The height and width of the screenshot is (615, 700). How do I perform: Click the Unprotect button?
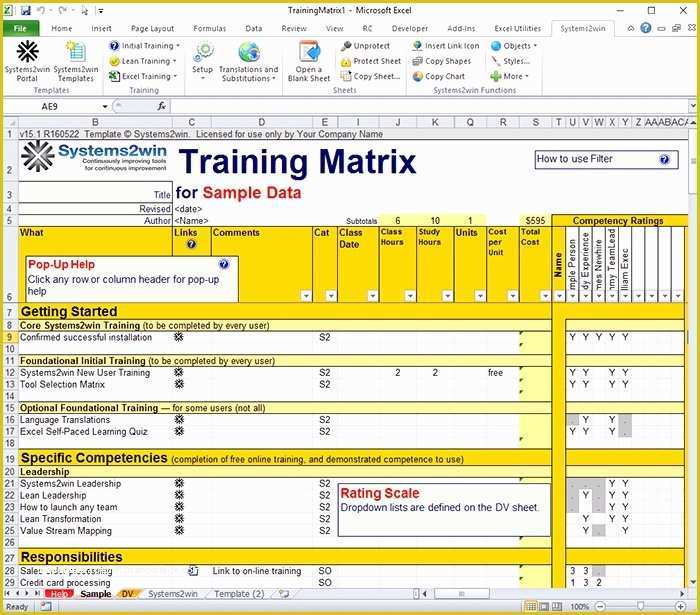tap(365, 46)
